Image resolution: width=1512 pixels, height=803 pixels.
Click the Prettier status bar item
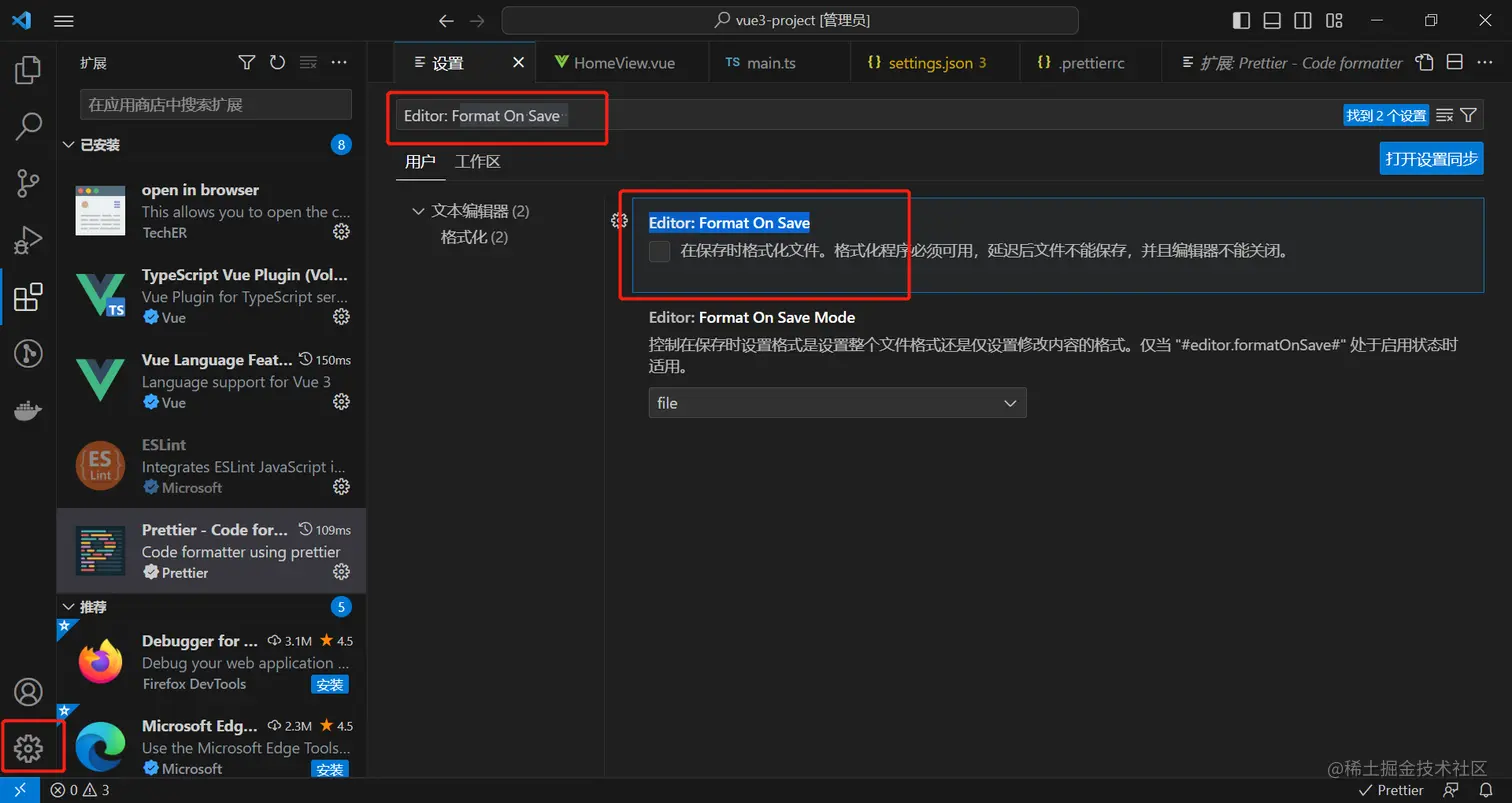[x=1391, y=790]
